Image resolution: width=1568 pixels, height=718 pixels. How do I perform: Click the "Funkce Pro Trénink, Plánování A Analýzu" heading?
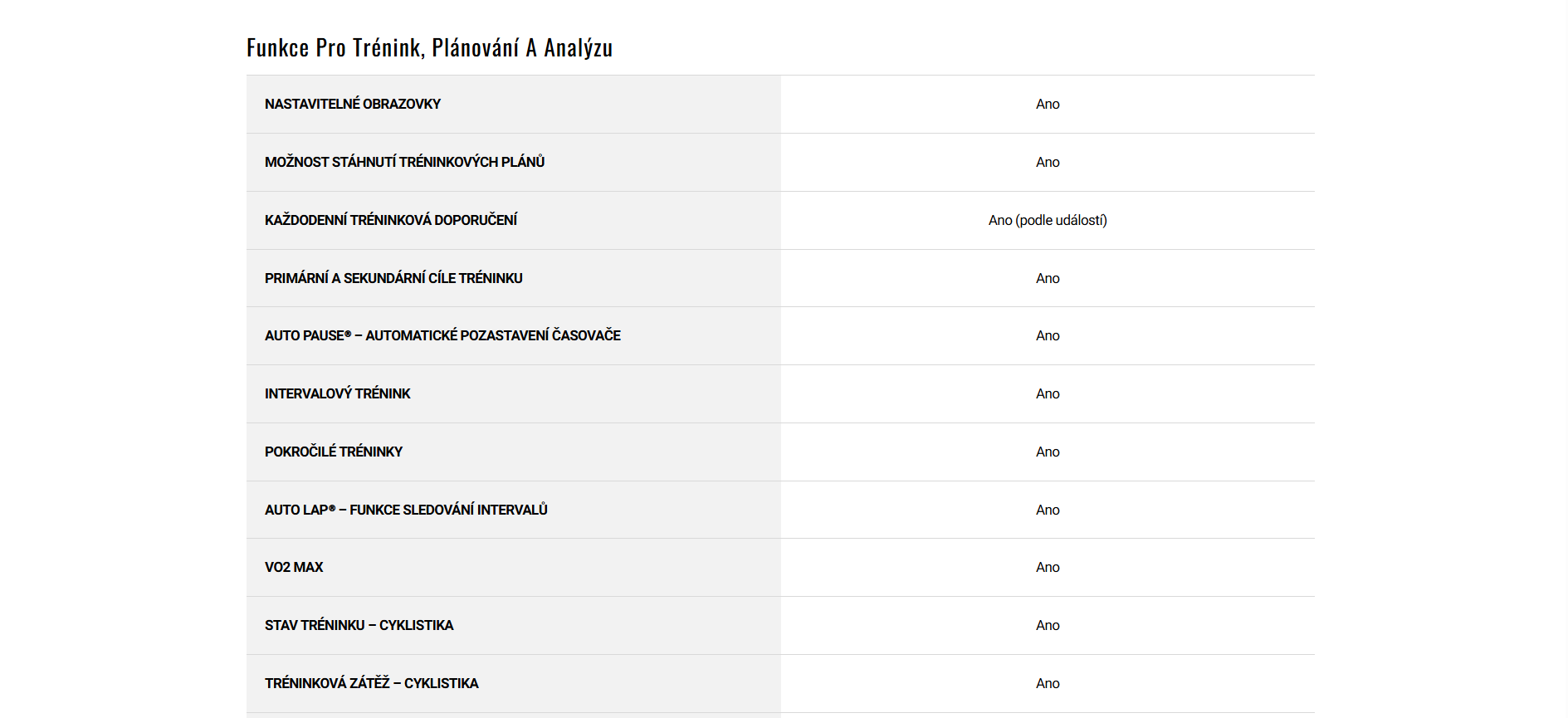coord(429,48)
